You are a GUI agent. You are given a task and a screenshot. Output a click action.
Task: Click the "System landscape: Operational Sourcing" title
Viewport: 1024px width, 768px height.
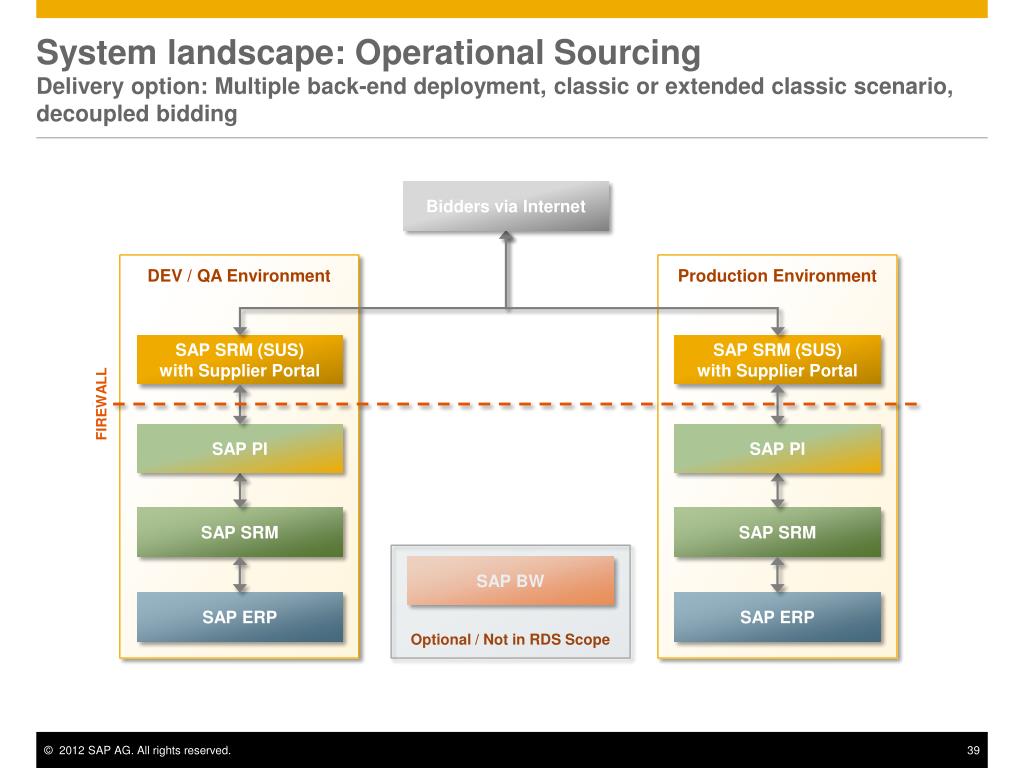tap(368, 52)
